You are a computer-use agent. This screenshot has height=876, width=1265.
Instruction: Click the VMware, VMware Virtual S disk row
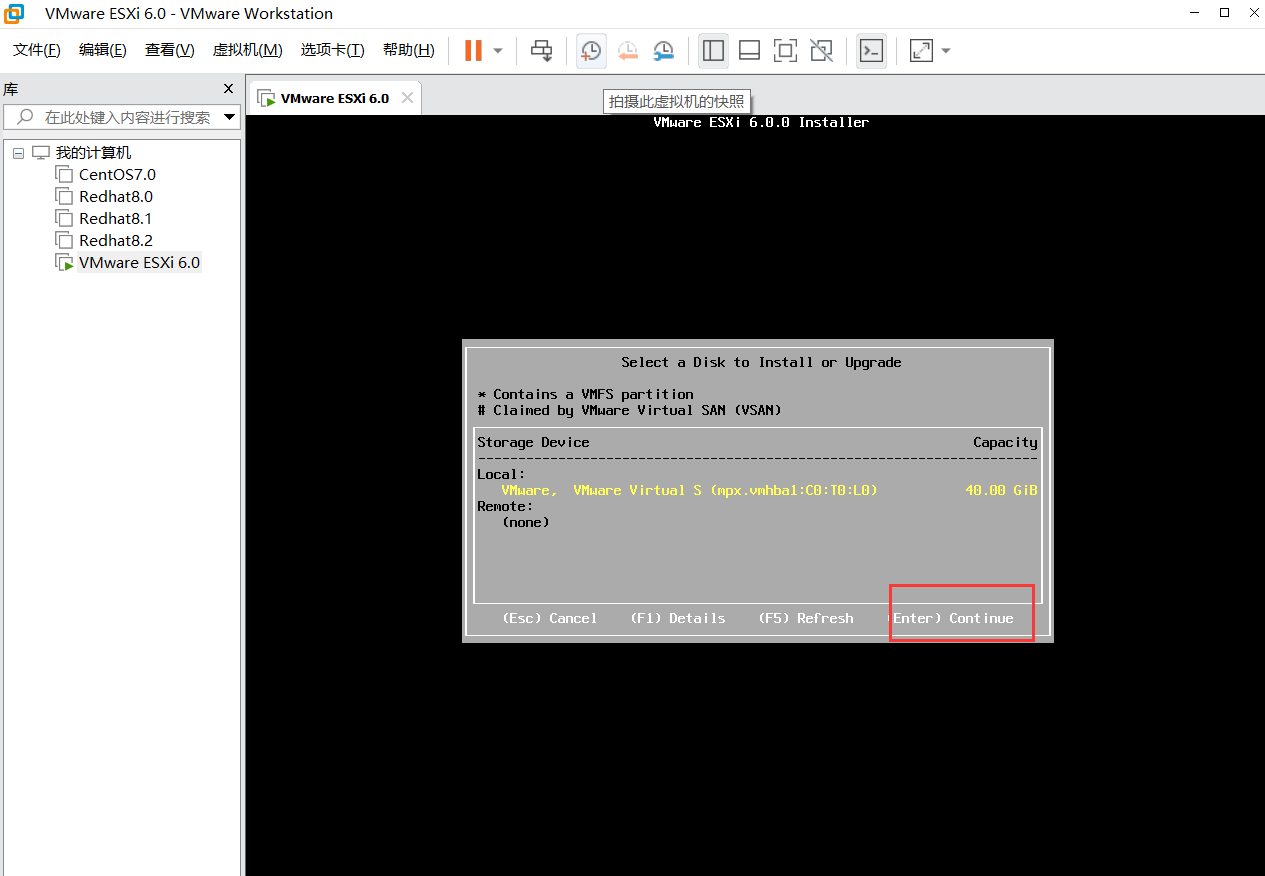click(x=757, y=490)
